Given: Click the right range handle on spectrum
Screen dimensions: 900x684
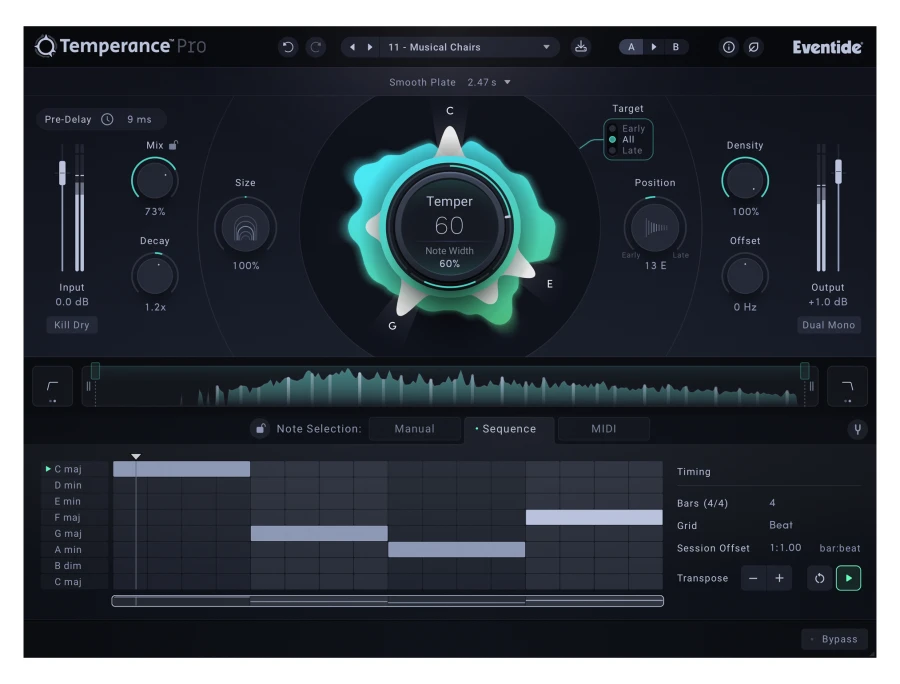Looking at the screenshot, I should point(805,371).
